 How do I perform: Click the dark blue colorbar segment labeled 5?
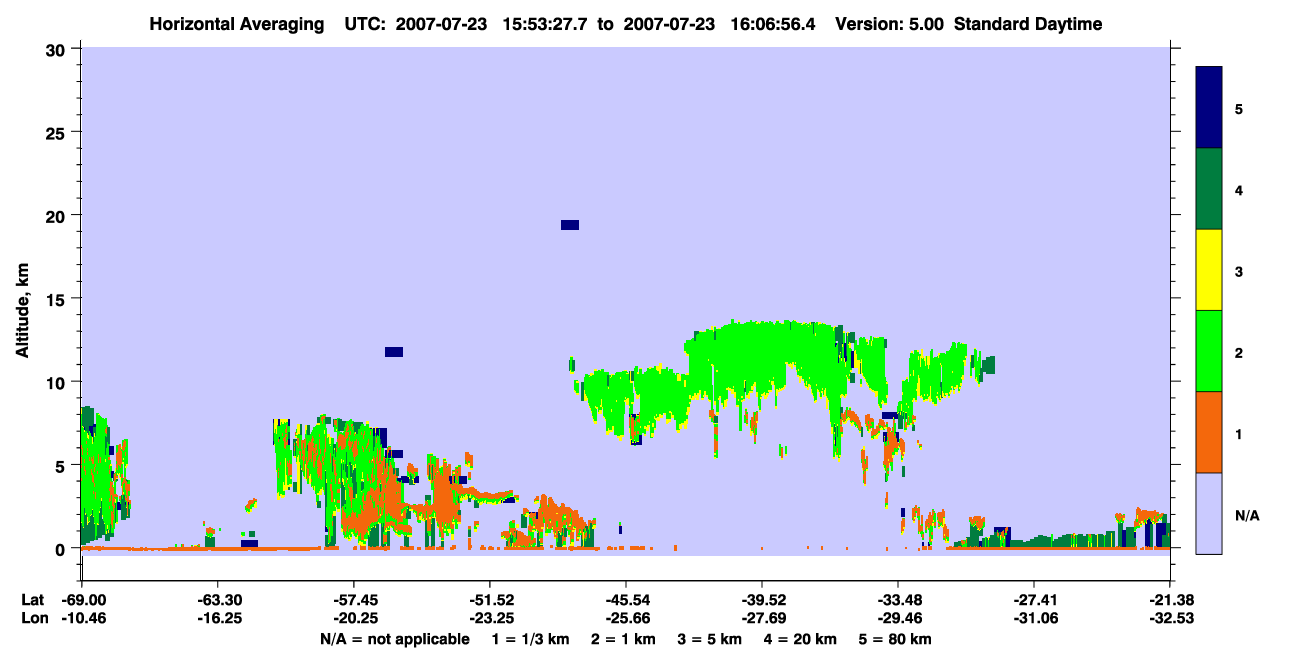pos(1209,108)
